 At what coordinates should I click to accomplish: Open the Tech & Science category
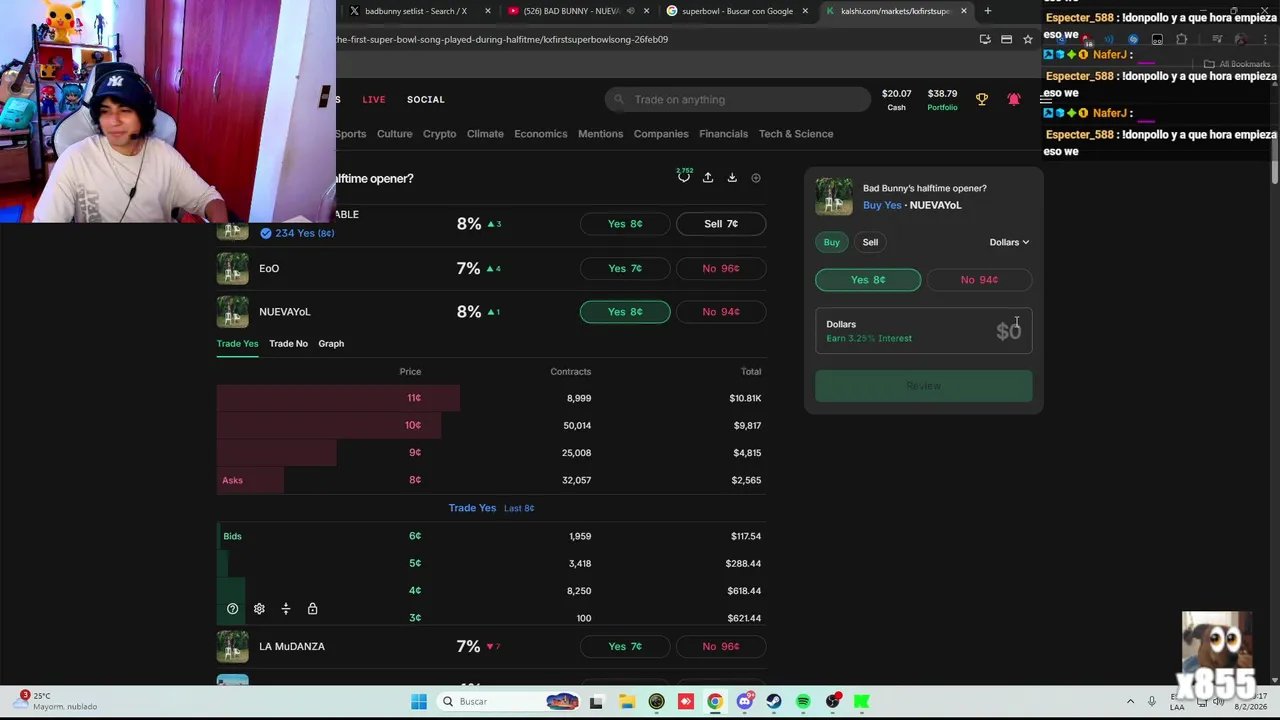(796, 134)
